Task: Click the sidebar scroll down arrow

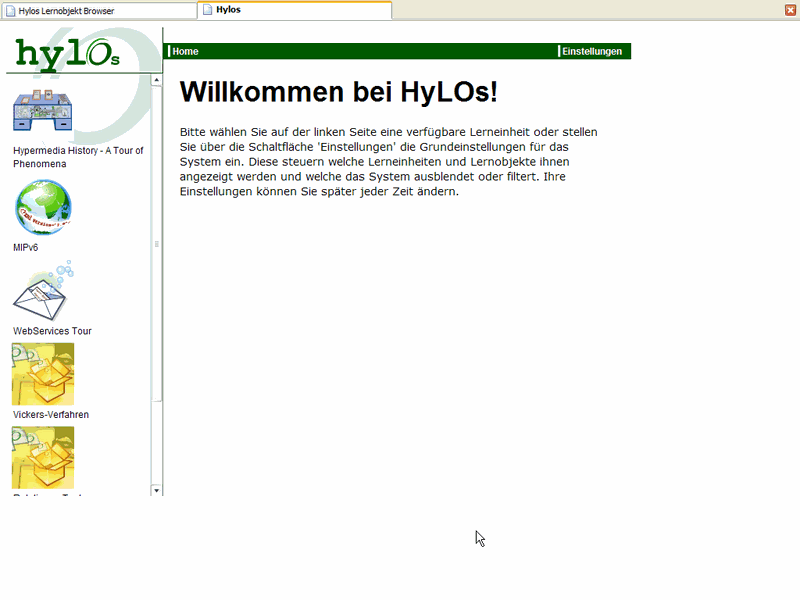Action: coord(157,490)
